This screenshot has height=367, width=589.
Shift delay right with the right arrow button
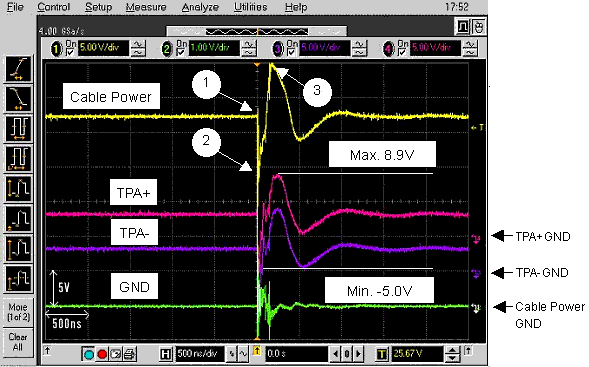coord(359,354)
